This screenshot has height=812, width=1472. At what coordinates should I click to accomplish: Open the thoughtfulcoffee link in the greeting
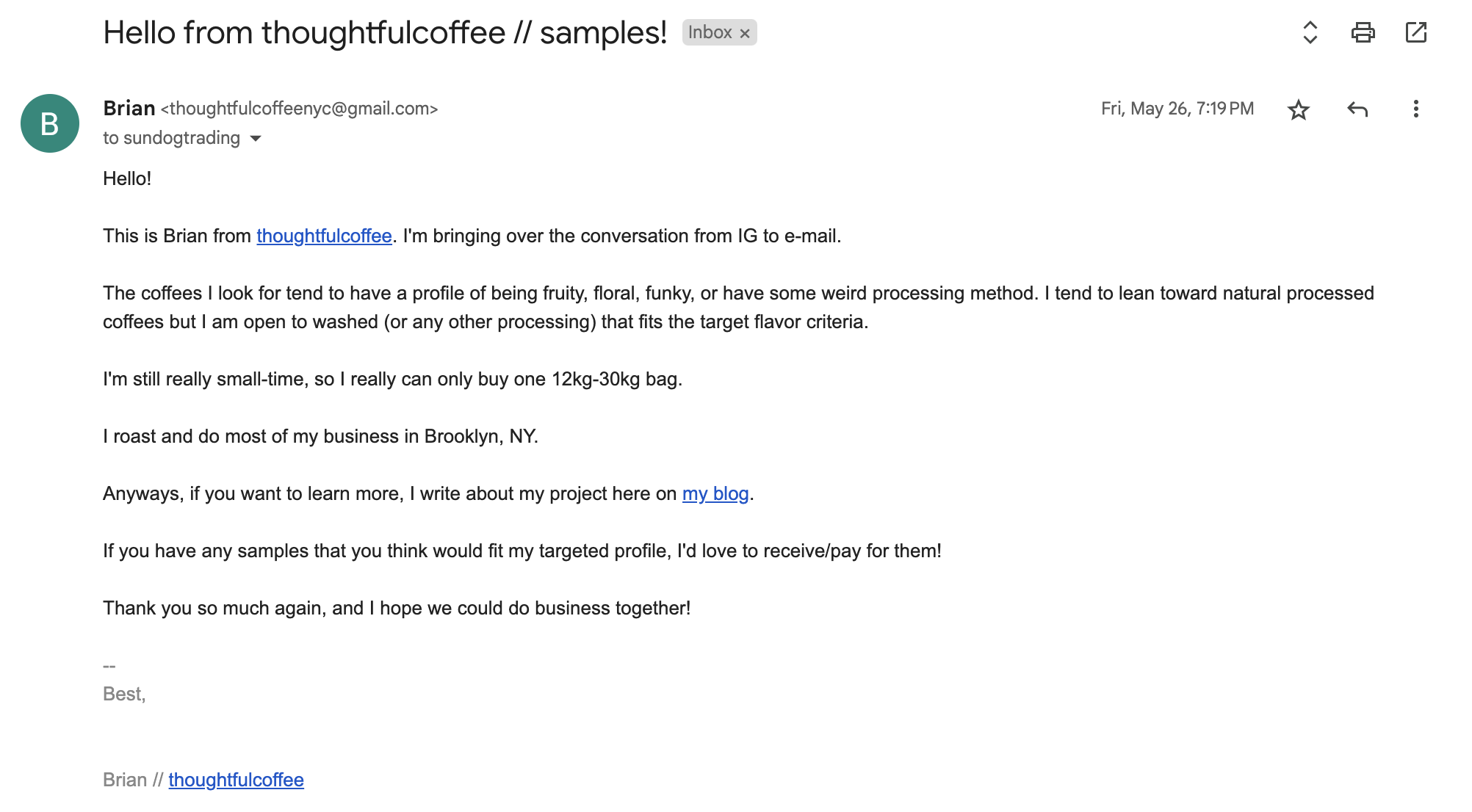point(323,236)
